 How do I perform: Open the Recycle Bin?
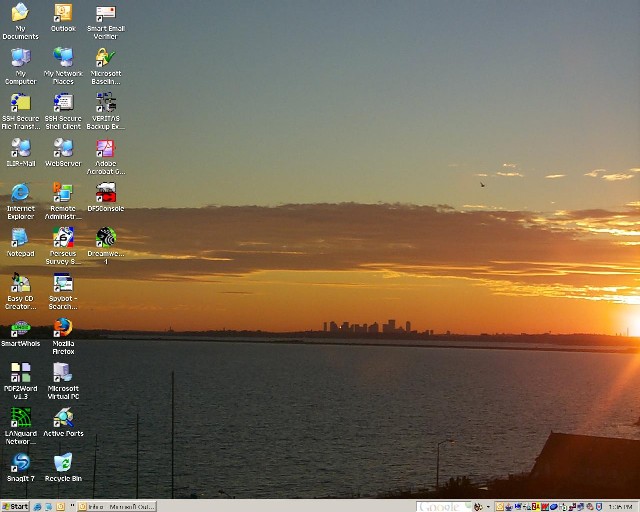tap(63, 462)
